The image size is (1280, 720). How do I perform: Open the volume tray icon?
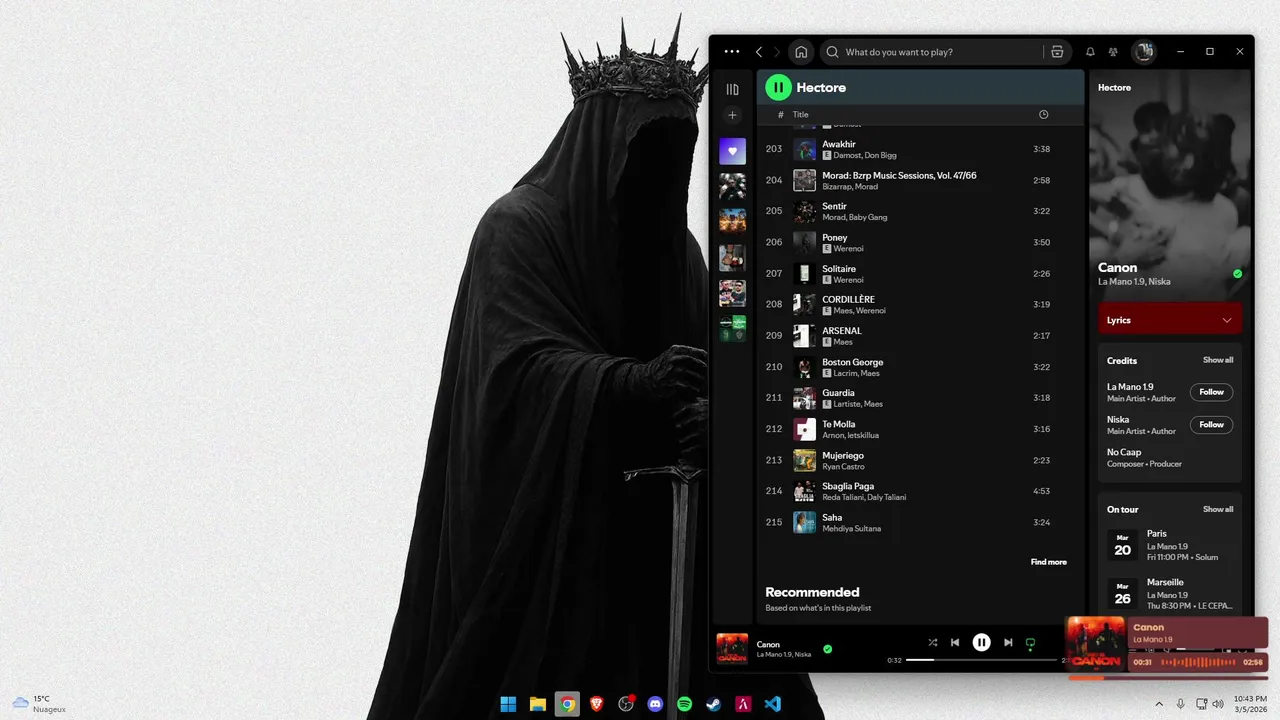pos(1219,704)
